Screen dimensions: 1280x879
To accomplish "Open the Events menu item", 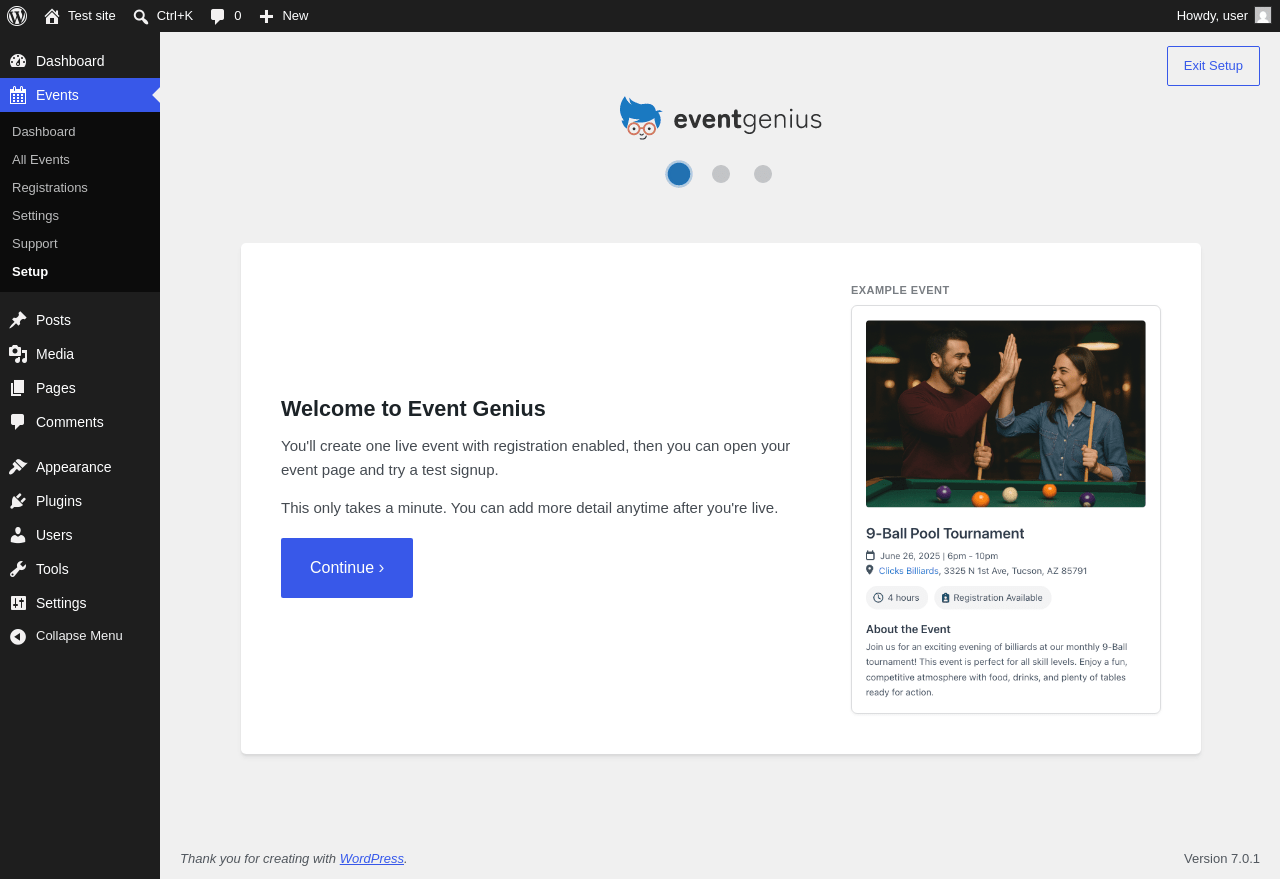I will point(80,95).
